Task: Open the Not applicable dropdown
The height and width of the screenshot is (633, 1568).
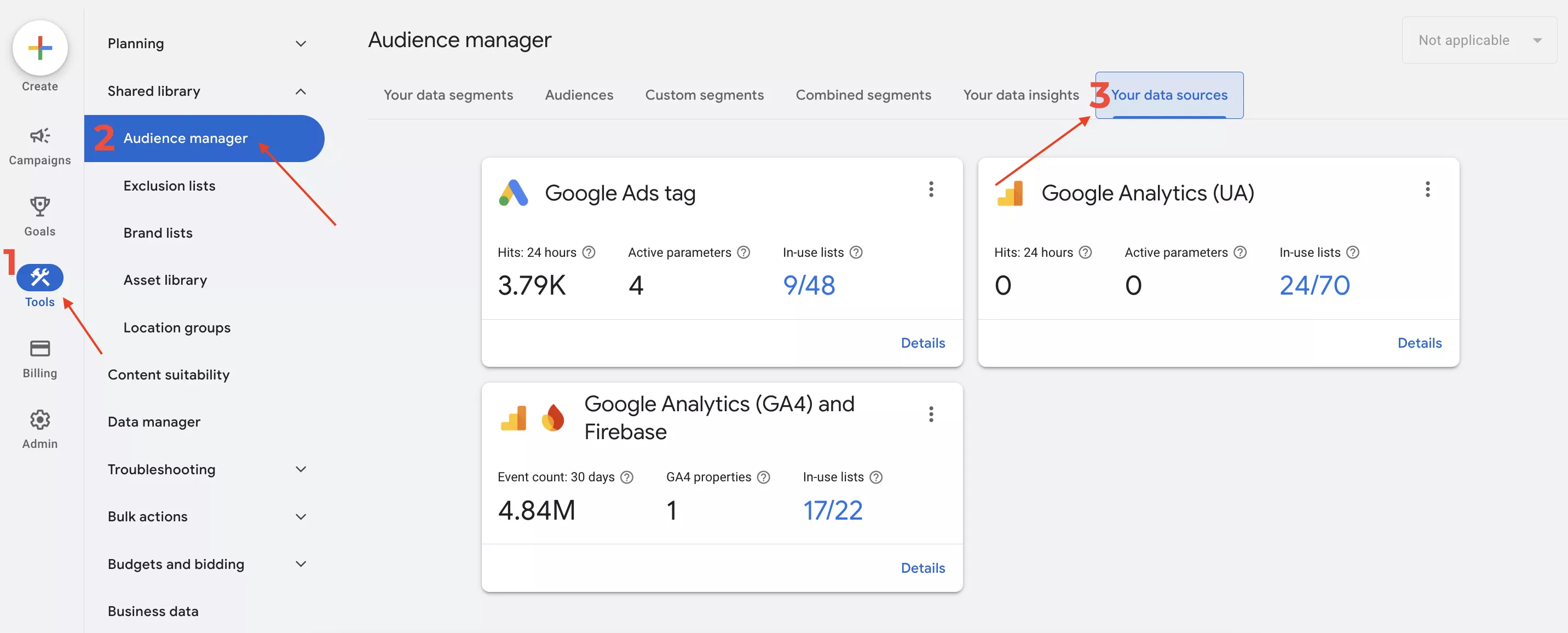Action: pos(1479,40)
